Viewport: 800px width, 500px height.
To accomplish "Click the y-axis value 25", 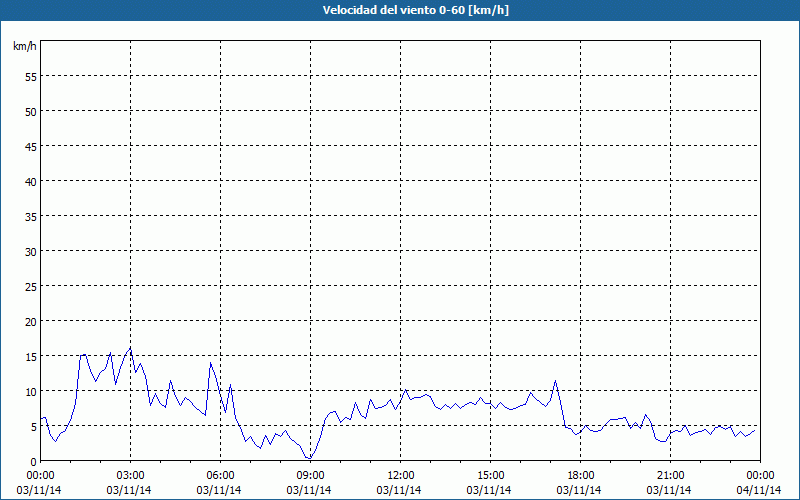I will (31, 286).
